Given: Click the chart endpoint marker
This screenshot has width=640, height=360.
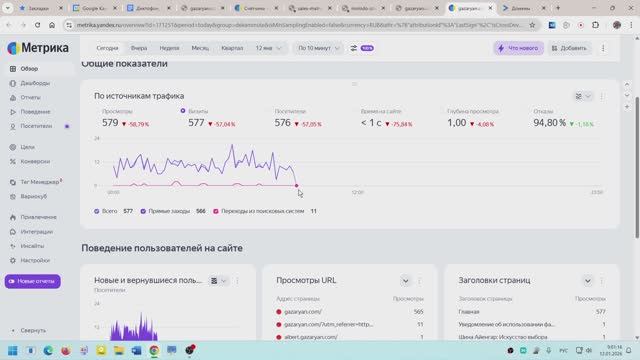Looking at the screenshot, I should click(x=297, y=186).
